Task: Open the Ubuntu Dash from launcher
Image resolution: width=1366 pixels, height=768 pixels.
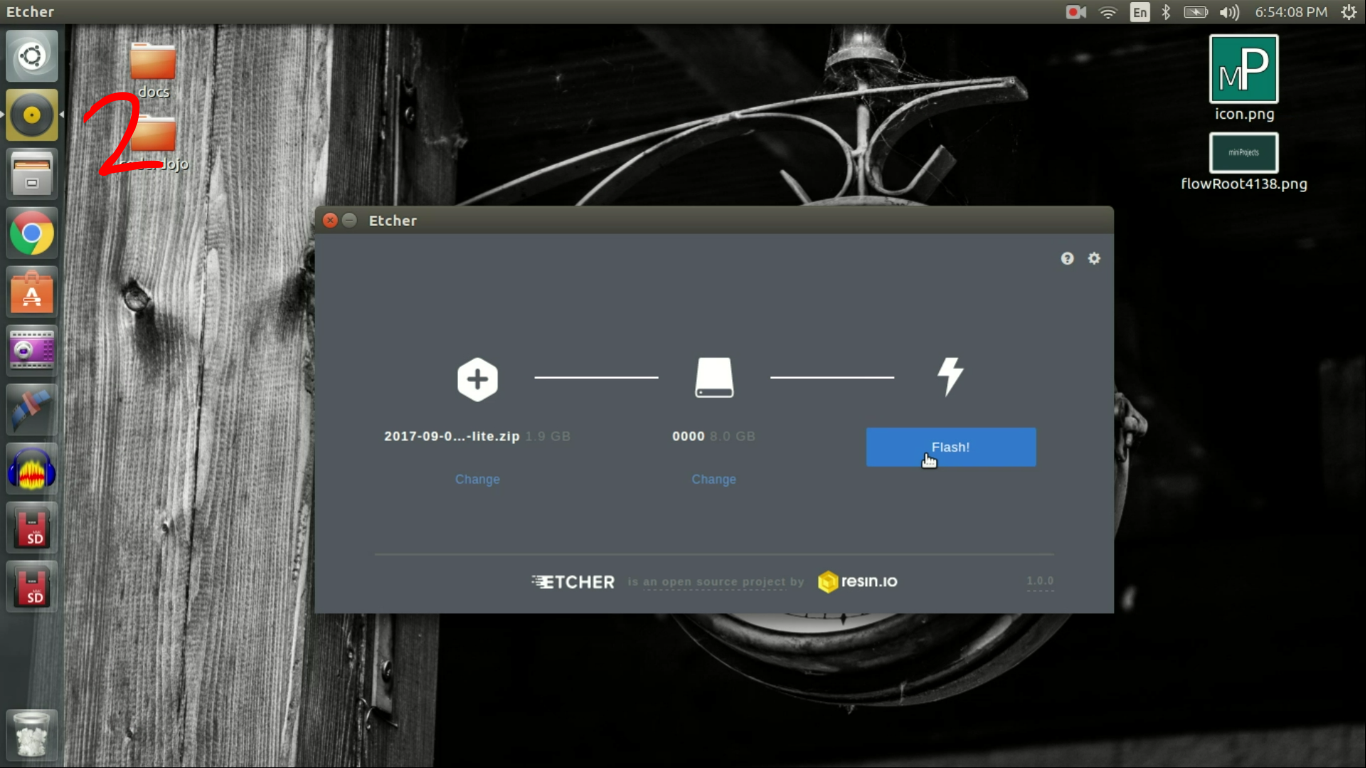Action: click(32, 56)
